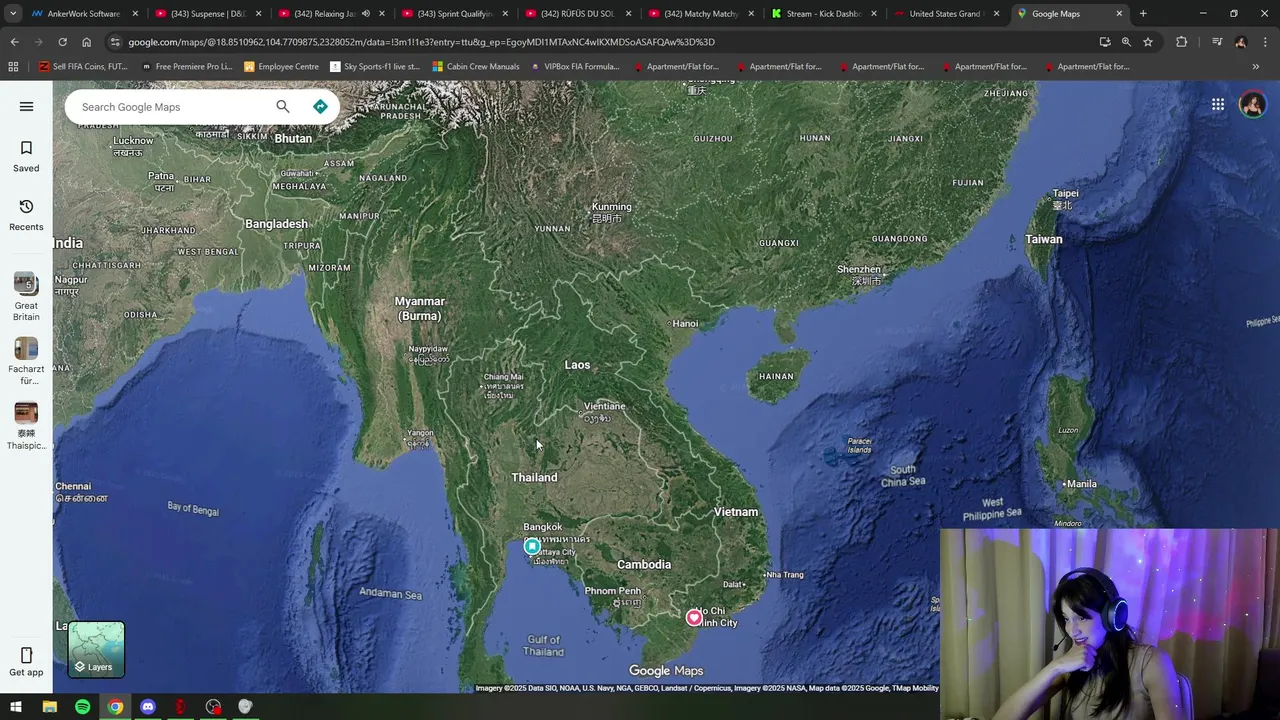Switch to the Suspense | D&D tab
This screenshot has height=720, width=1280.
click(x=207, y=14)
